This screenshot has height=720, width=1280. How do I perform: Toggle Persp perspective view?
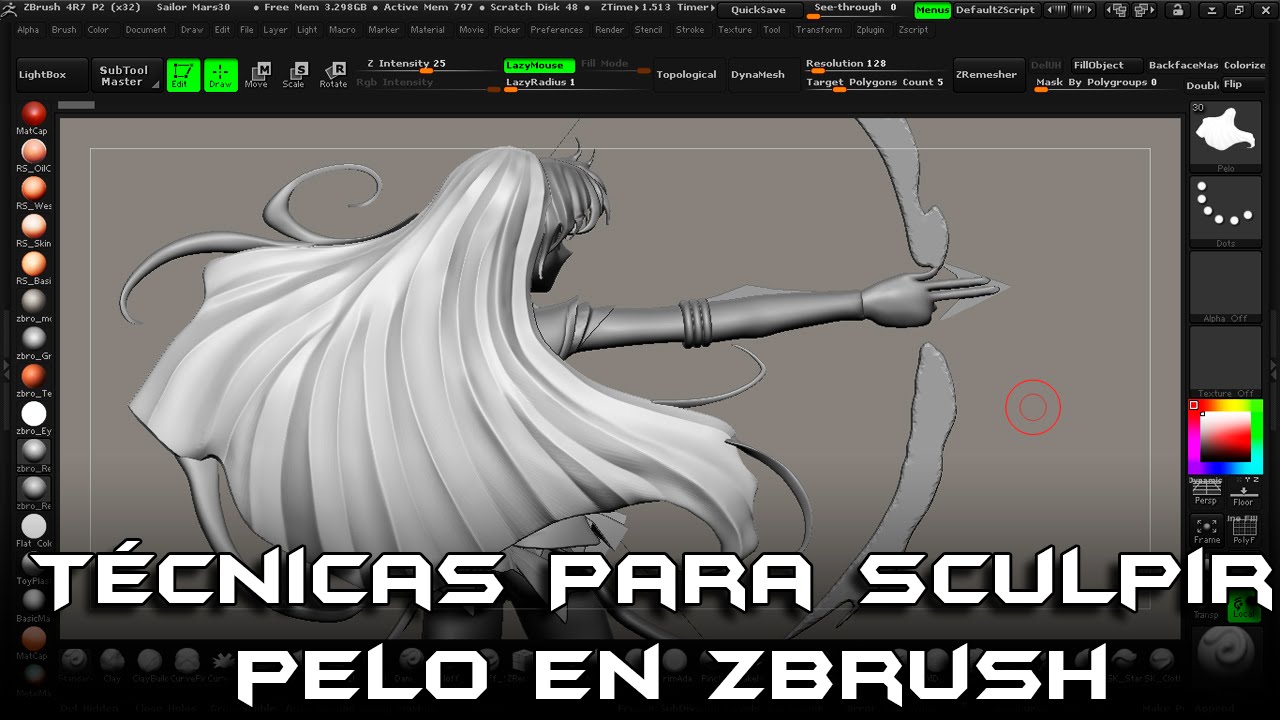pyautogui.click(x=1207, y=493)
